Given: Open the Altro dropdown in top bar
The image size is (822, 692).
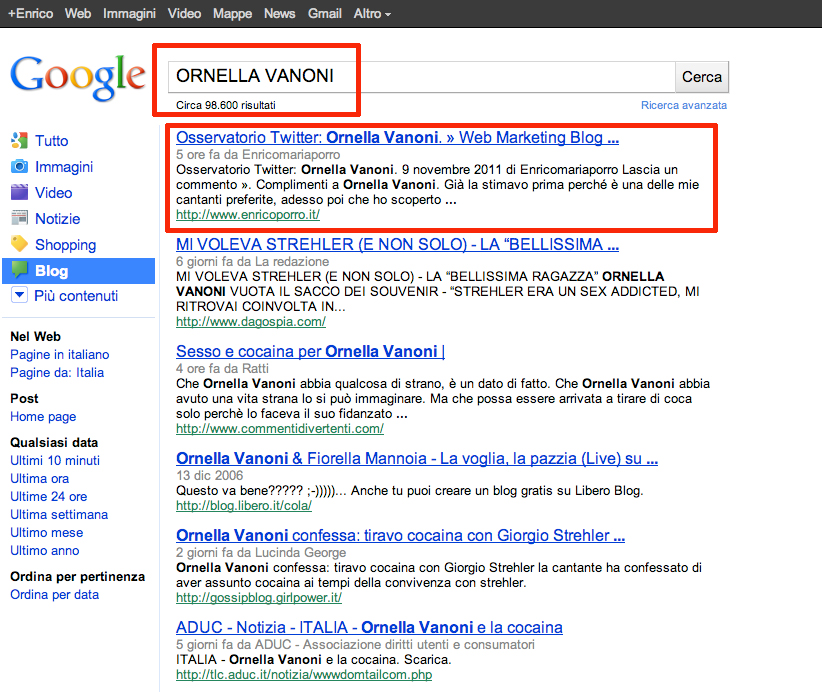Looking at the screenshot, I should coord(372,14).
